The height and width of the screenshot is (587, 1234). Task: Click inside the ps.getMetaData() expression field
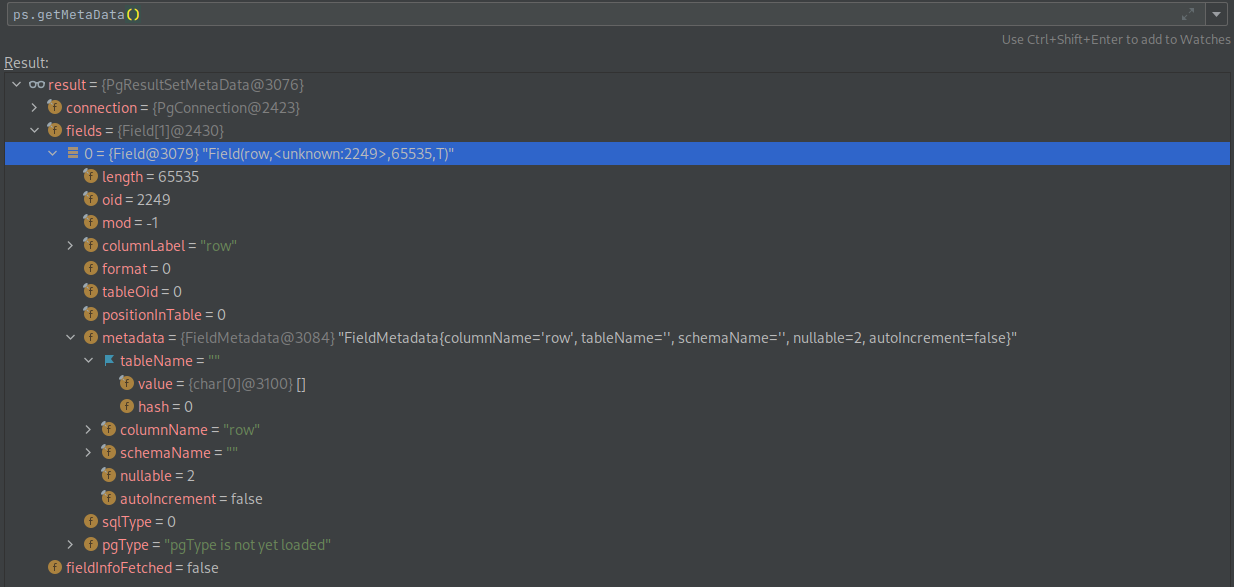pyautogui.click(x=590, y=15)
